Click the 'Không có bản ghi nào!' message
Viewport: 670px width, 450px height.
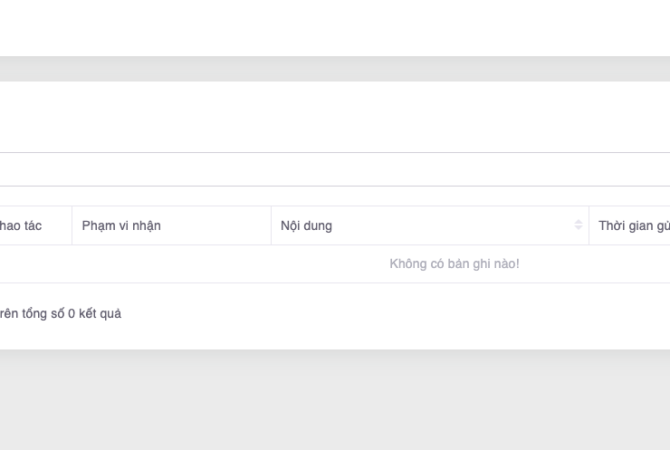[454, 264]
